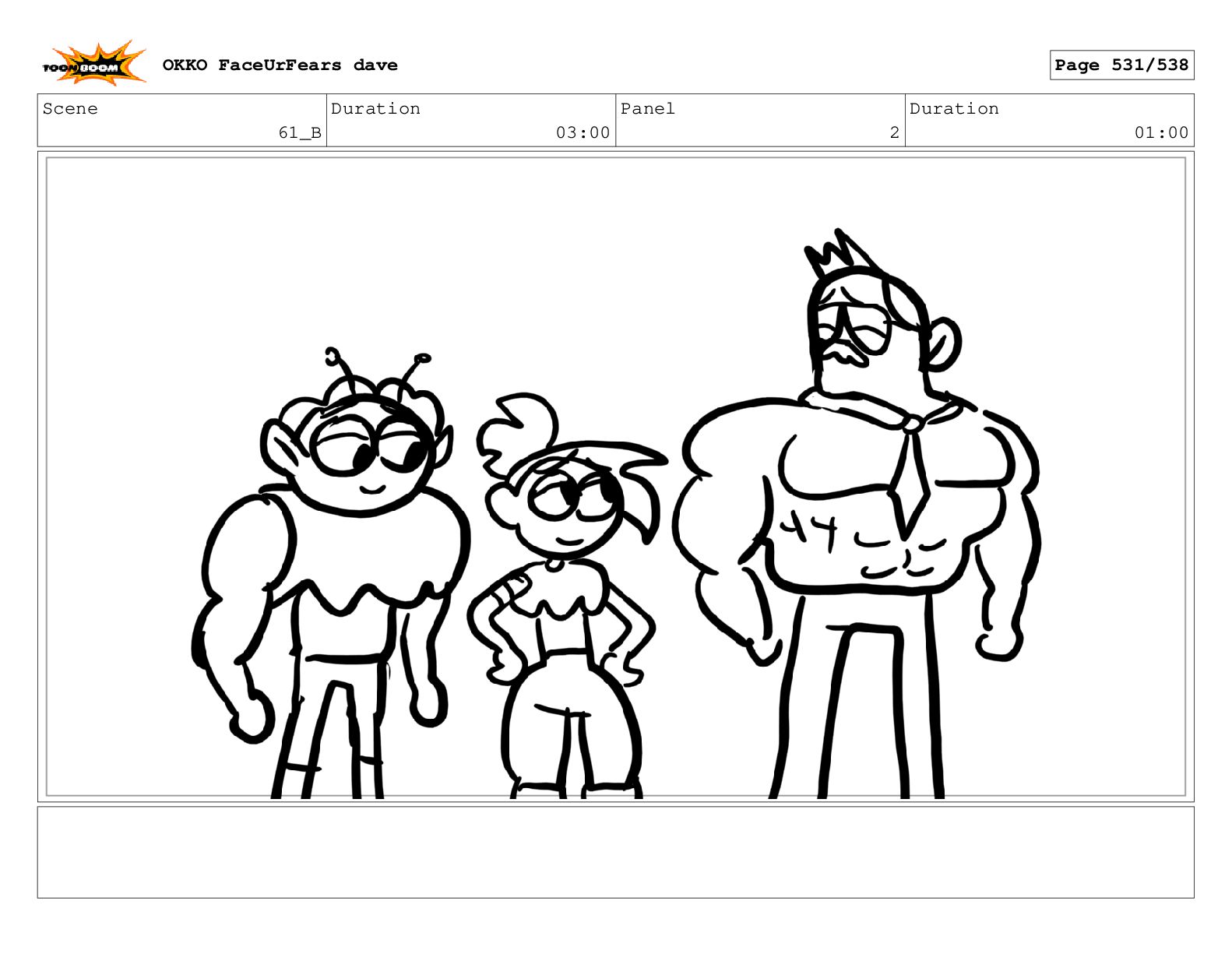Image resolution: width=1232 pixels, height=954 pixels.
Task: Select the scene value '61_B'
Action: tap(300, 133)
